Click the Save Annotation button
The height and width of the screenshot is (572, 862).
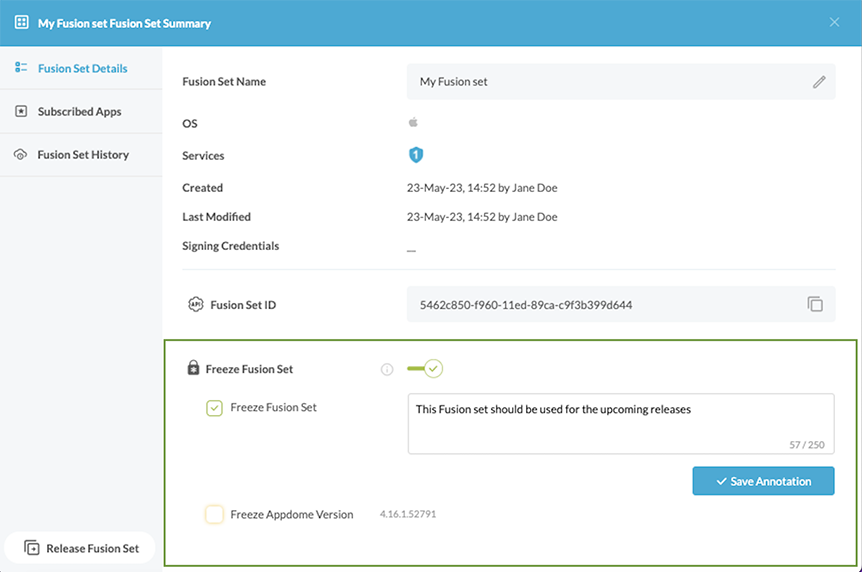[763, 481]
